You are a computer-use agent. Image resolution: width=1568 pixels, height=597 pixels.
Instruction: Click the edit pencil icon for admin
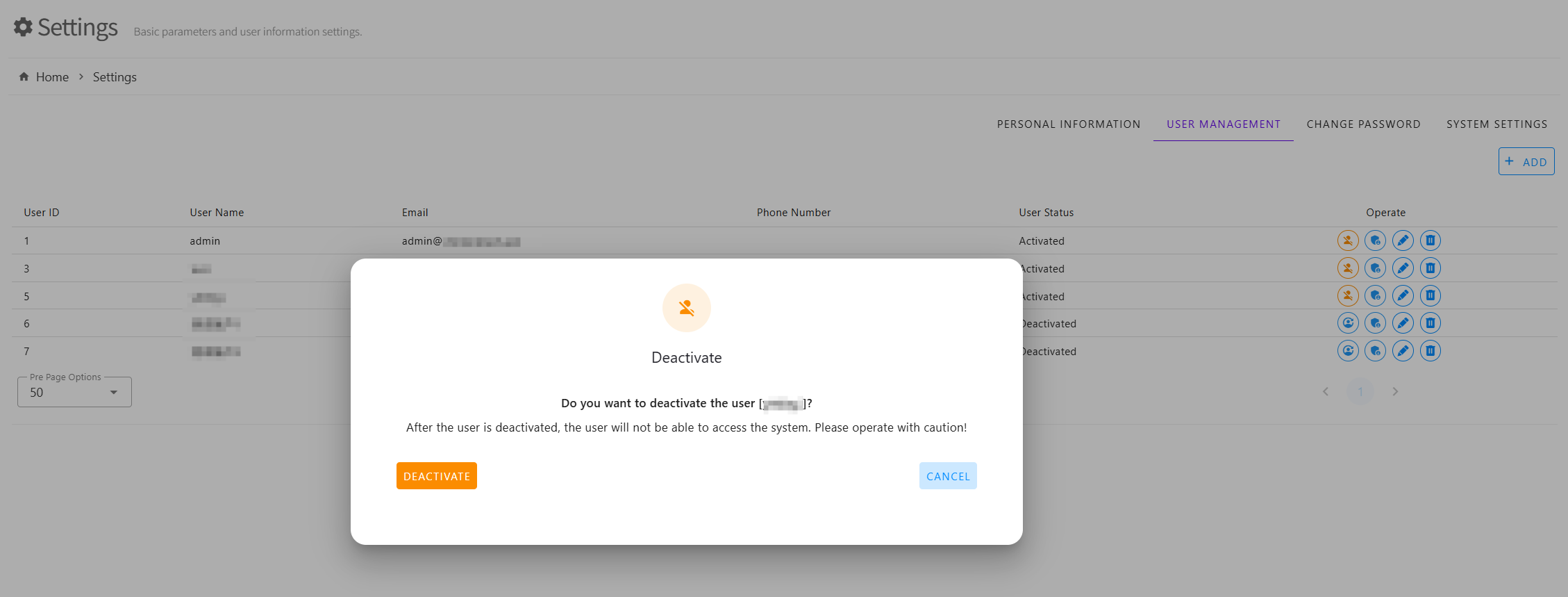[1403, 240]
